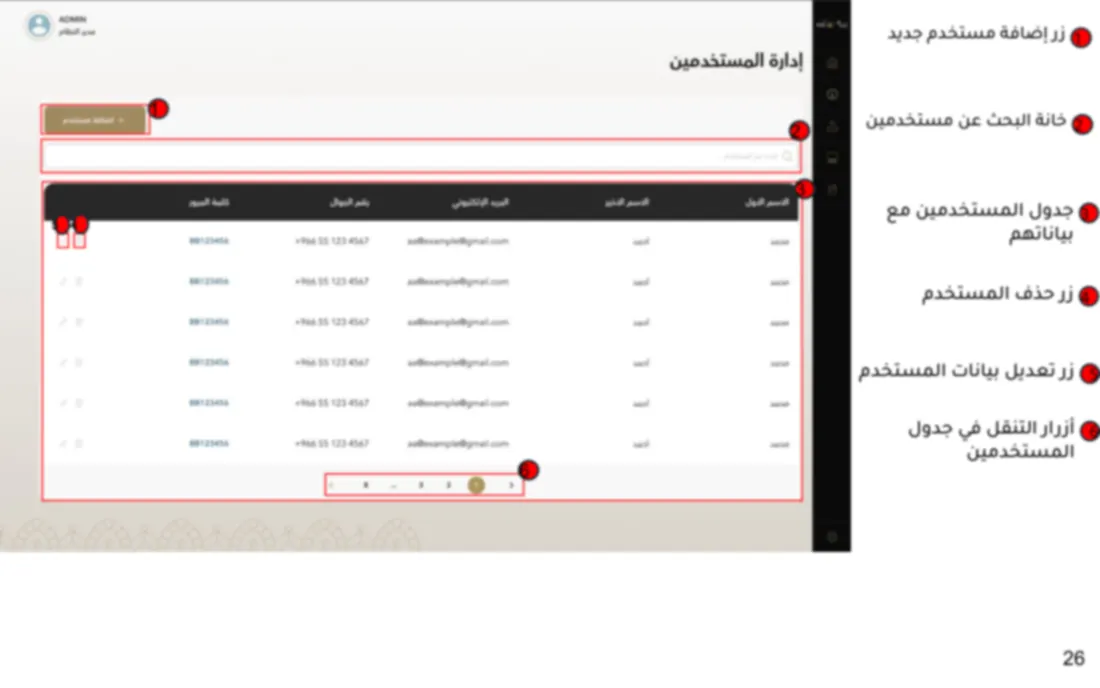Viewport: 1100px width, 688px height.
Task: Delete the user in the last table row
Action: [x=79, y=444]
